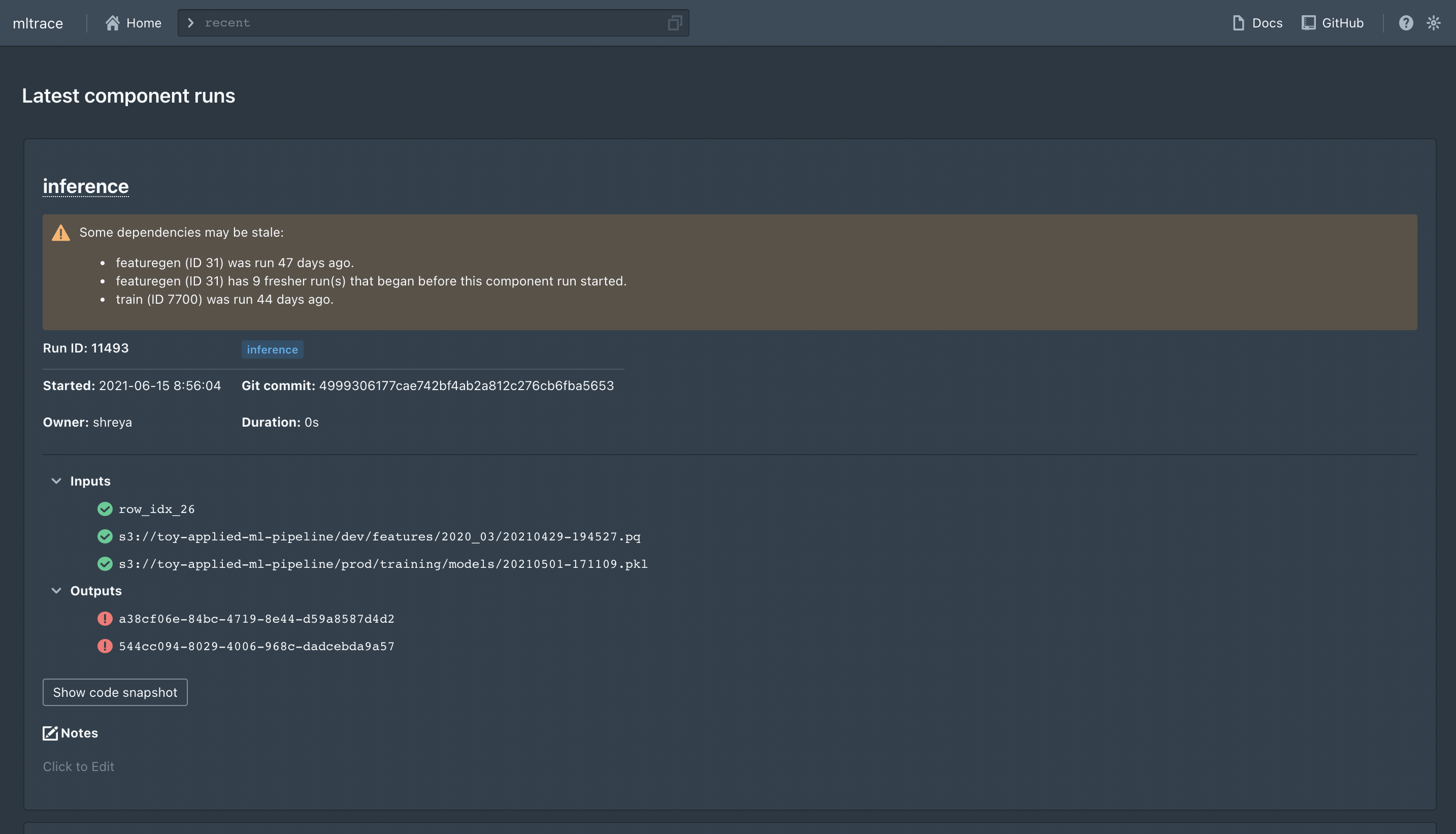Toggle light mode with sun icon
The height and width of the screenshot is (834, 1456).
[1433, 23]
